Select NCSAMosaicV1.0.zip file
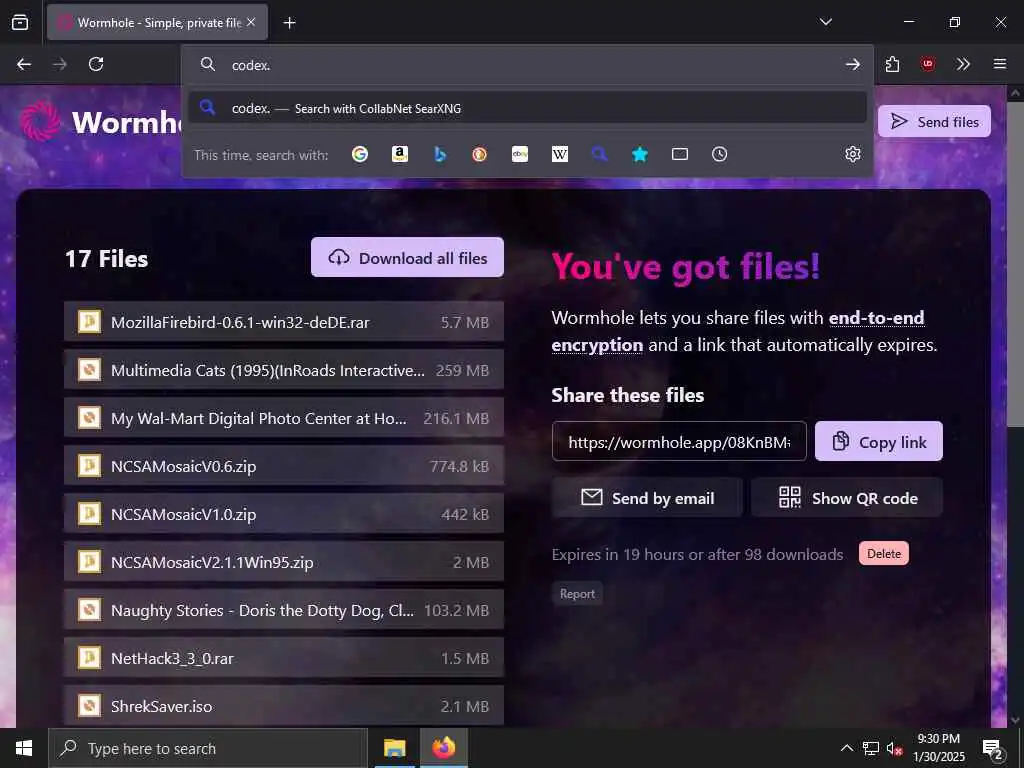 point(283,514)
